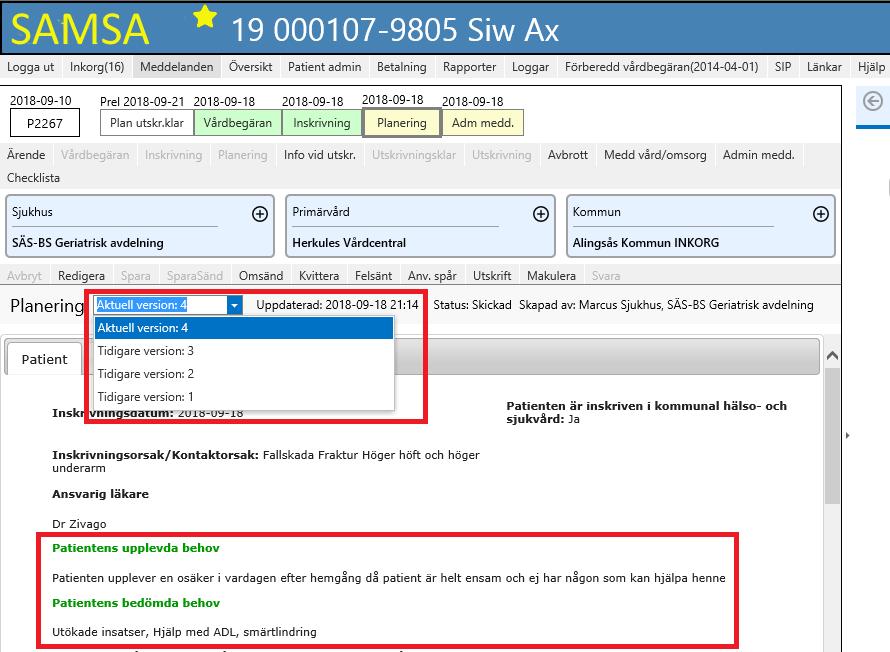Click the vertical scrollbar thumb
890x652 pixels.
[x=832, y=436]
